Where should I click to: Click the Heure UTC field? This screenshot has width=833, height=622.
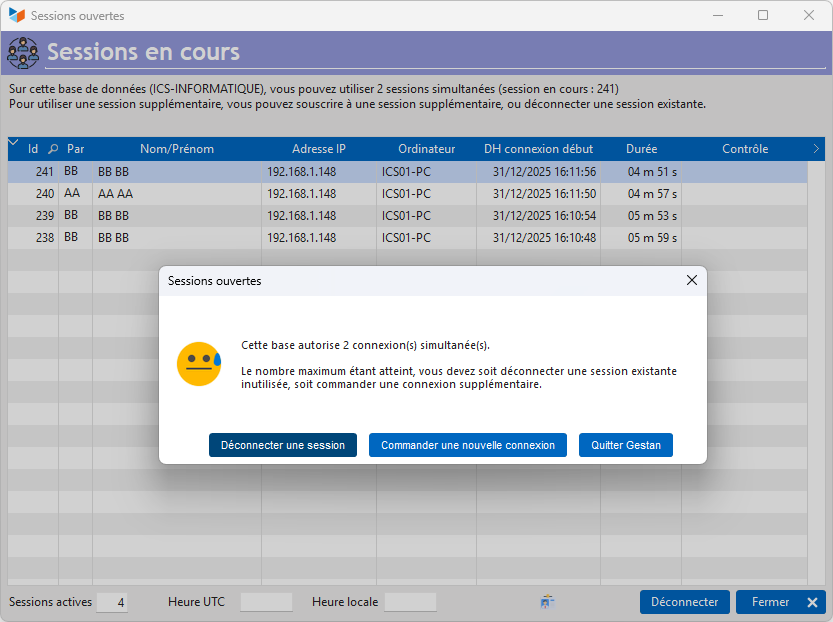tap(266, 602)
